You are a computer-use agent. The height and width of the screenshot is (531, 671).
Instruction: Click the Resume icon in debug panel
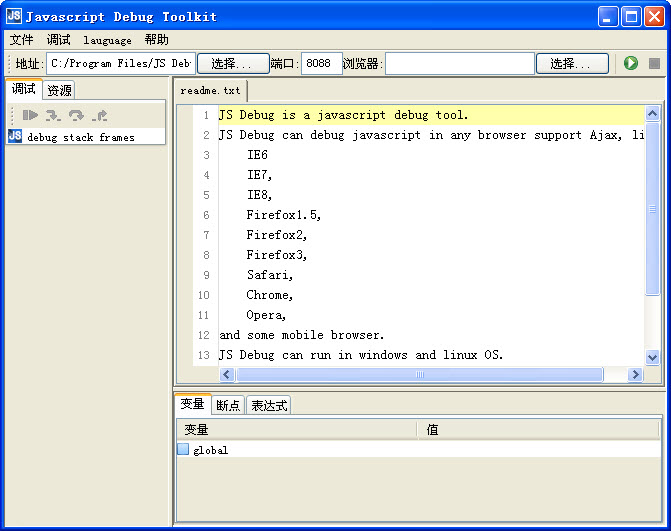(30, 115)
